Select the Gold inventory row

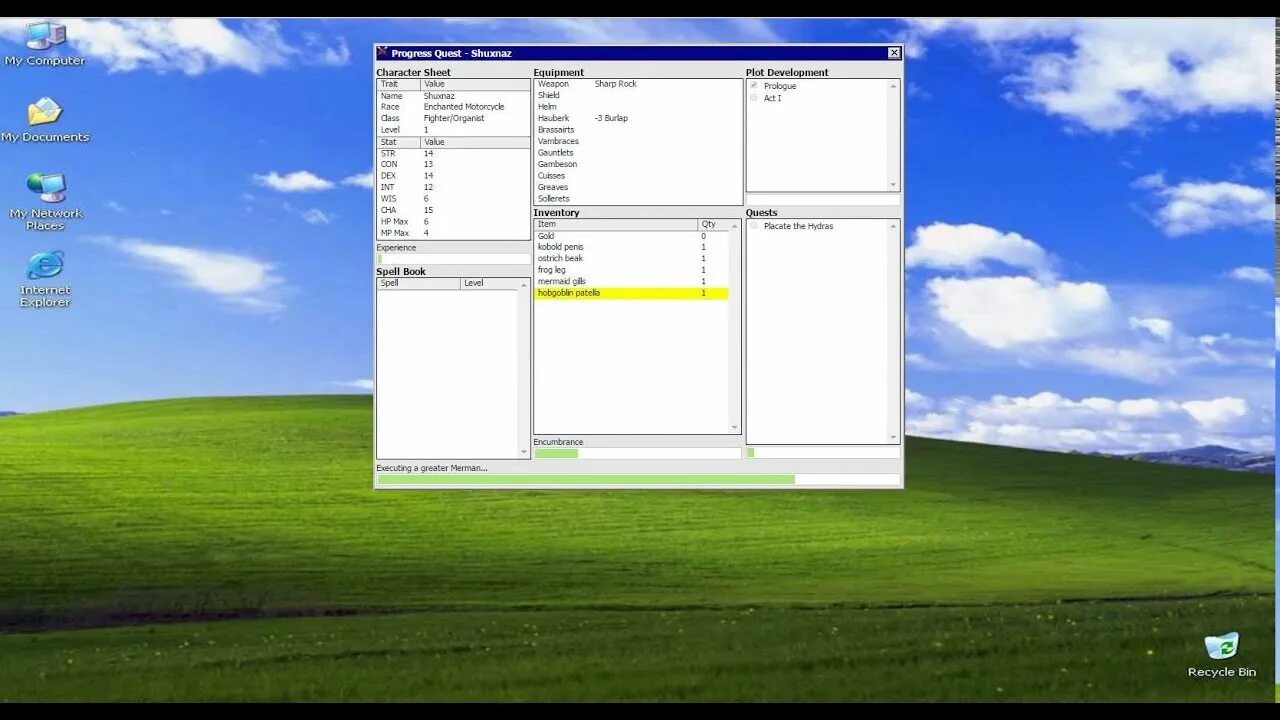[632, 236]
